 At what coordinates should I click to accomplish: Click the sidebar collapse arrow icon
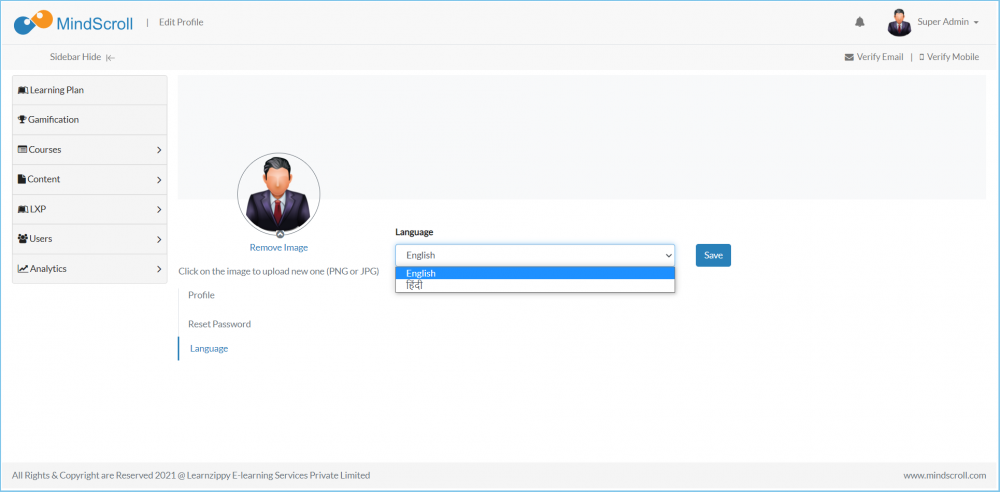pos(110,57)
